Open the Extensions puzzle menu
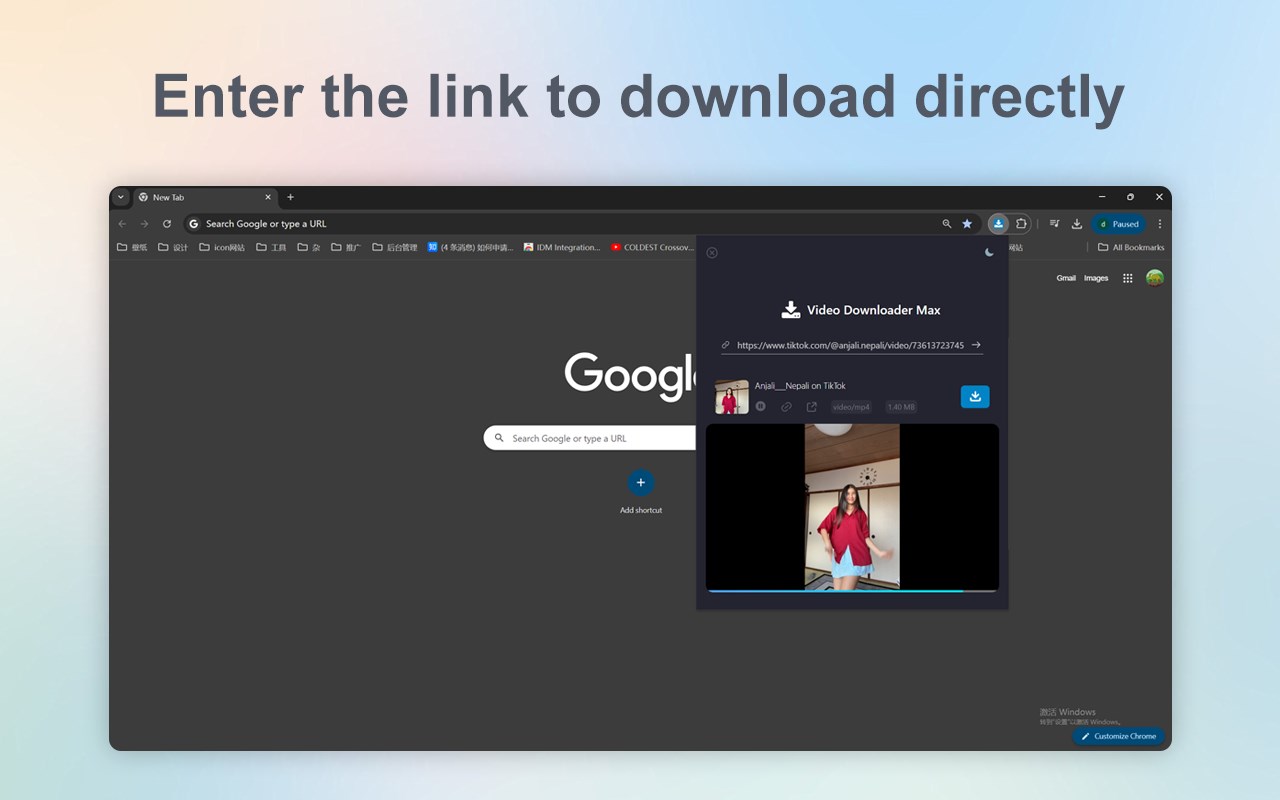 pos(1021,224)
